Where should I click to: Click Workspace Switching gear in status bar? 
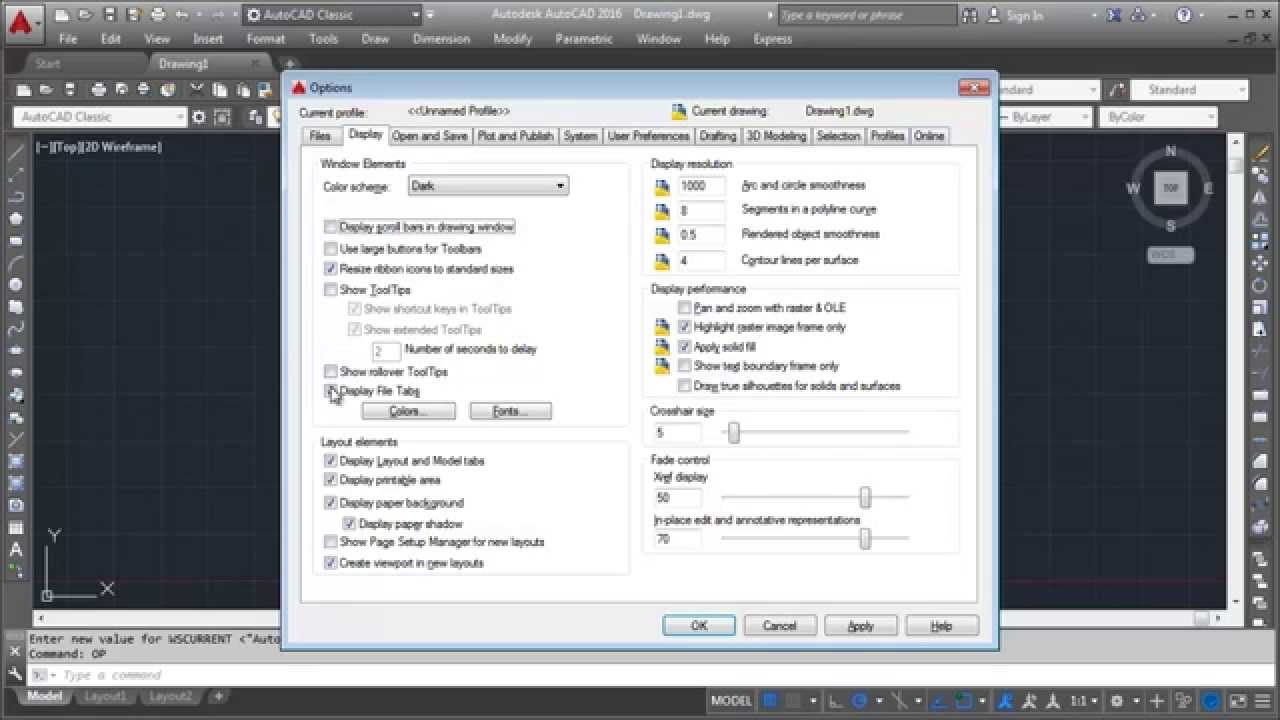[x=1117, y=701]
